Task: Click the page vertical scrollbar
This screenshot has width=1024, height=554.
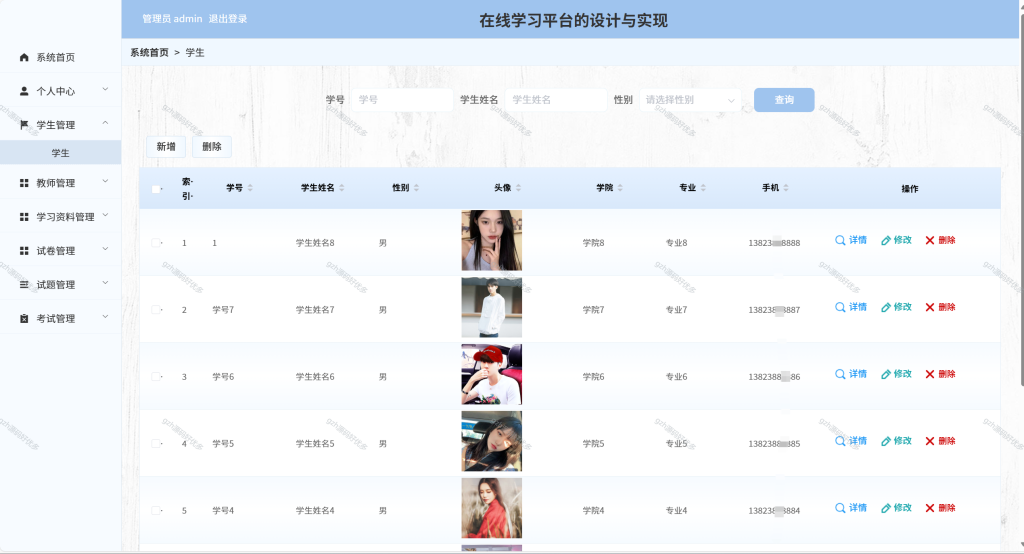Action: click(x=1021, y=199)
